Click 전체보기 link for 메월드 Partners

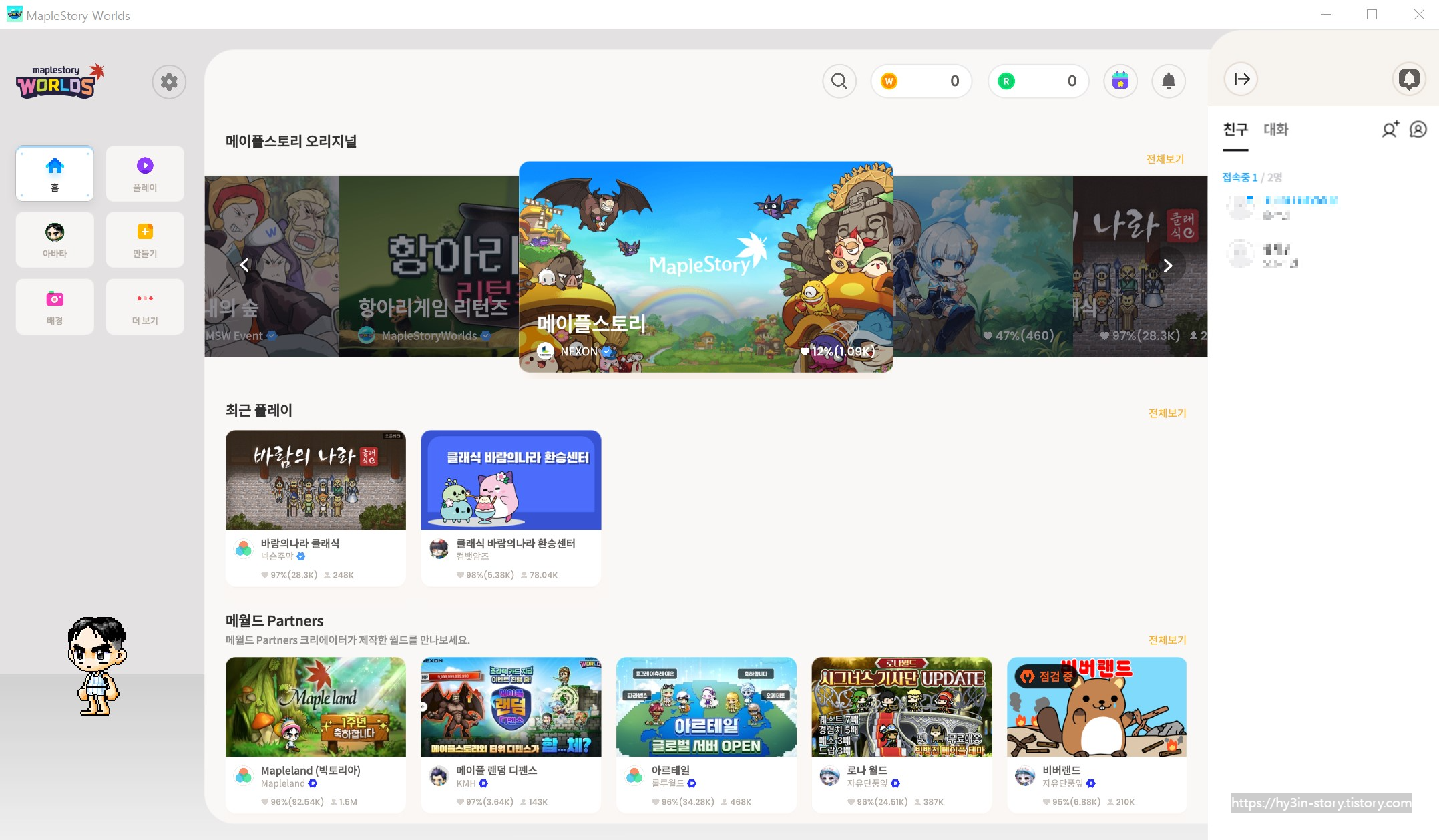click(1167, 640)
